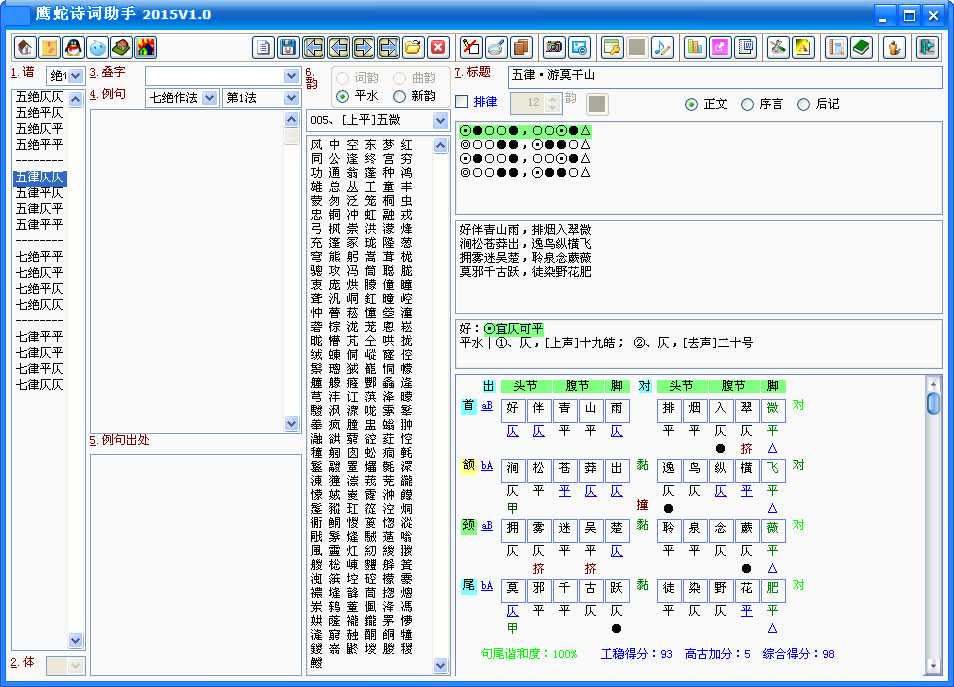The image size is (954, 687).
Task: Open the 七绝作法 dropdown
Action: (x=209, y=98)
